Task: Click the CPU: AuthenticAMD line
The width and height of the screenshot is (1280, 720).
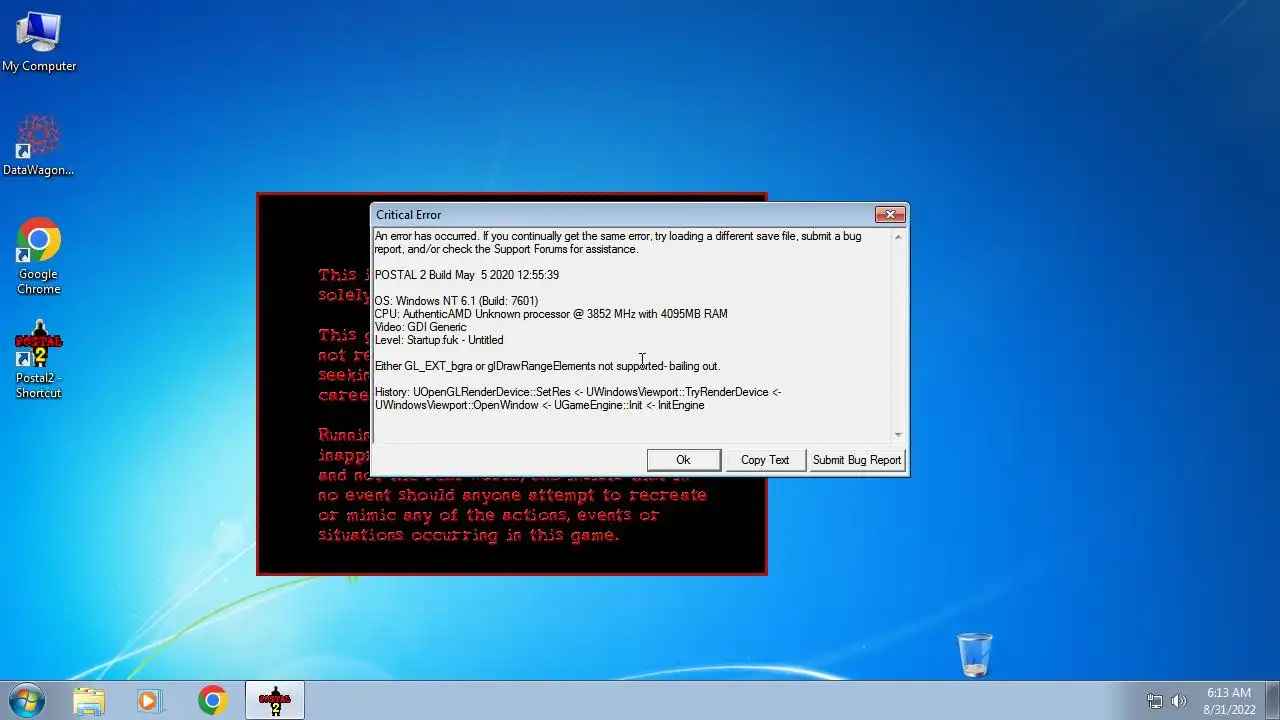Action: pos(551,314)
